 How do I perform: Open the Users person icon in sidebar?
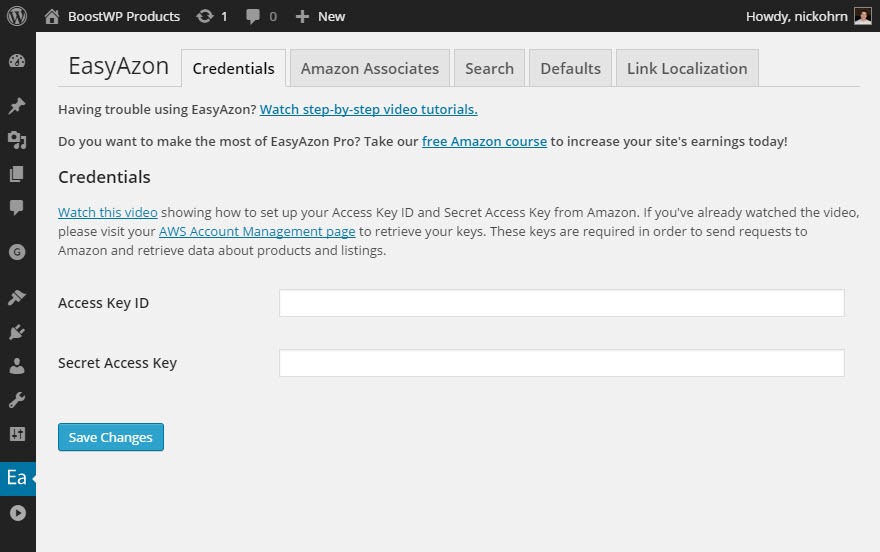pyautogui.click(x=17, y=366)
